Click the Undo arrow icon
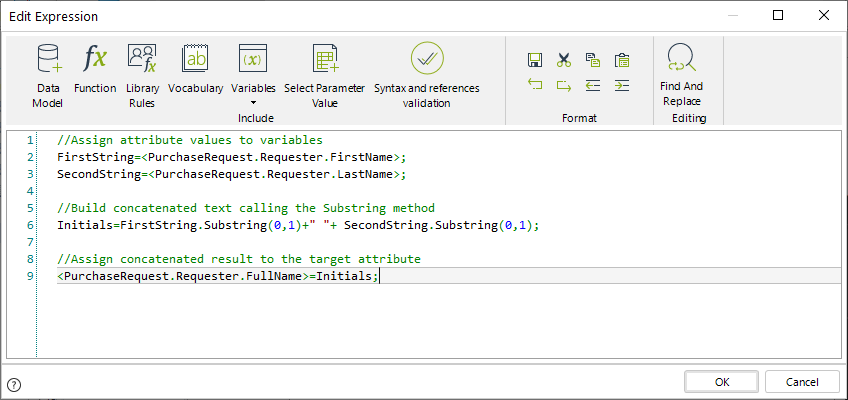 point(535,85)
